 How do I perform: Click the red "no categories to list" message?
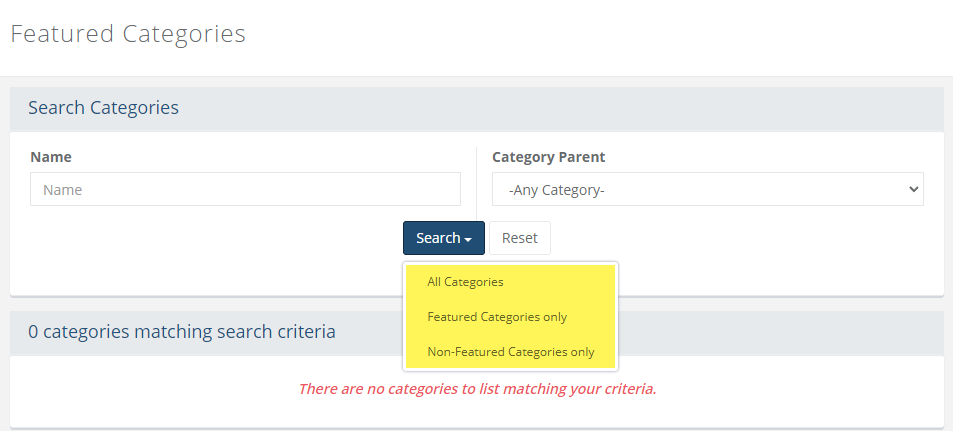pos(477,388)
